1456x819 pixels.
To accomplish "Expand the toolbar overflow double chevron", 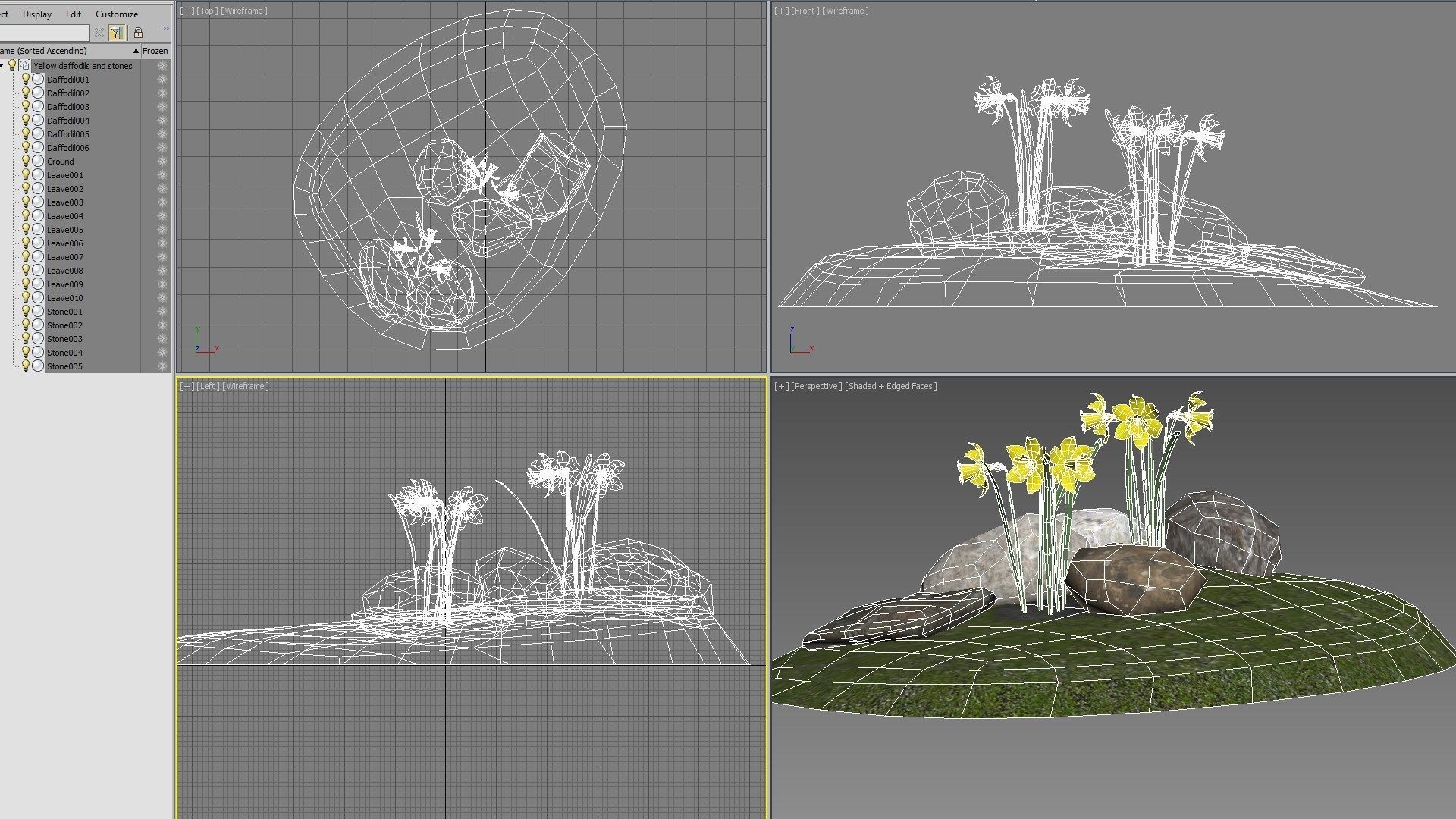I will [165, 29].
